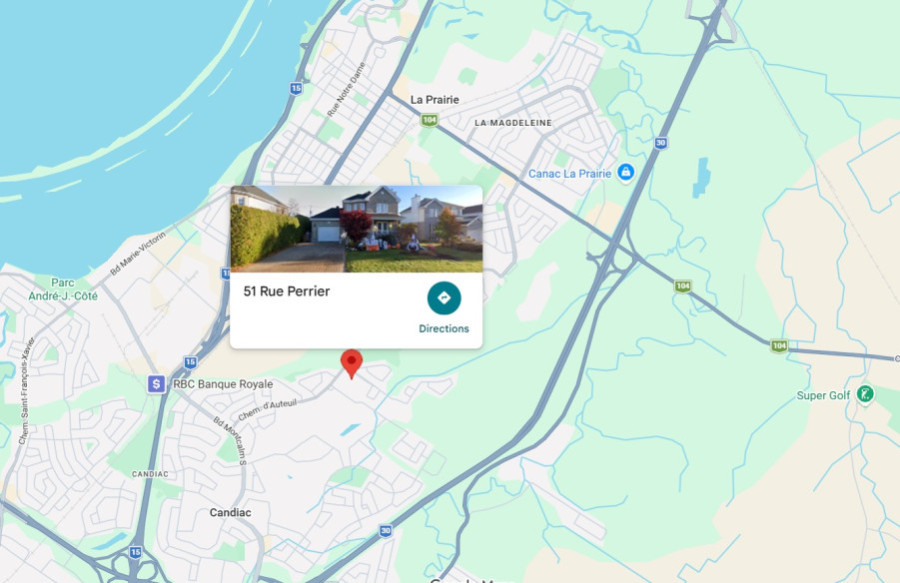
Task: Click the RBC Banque Royale text label
Action: click(223, 384)
